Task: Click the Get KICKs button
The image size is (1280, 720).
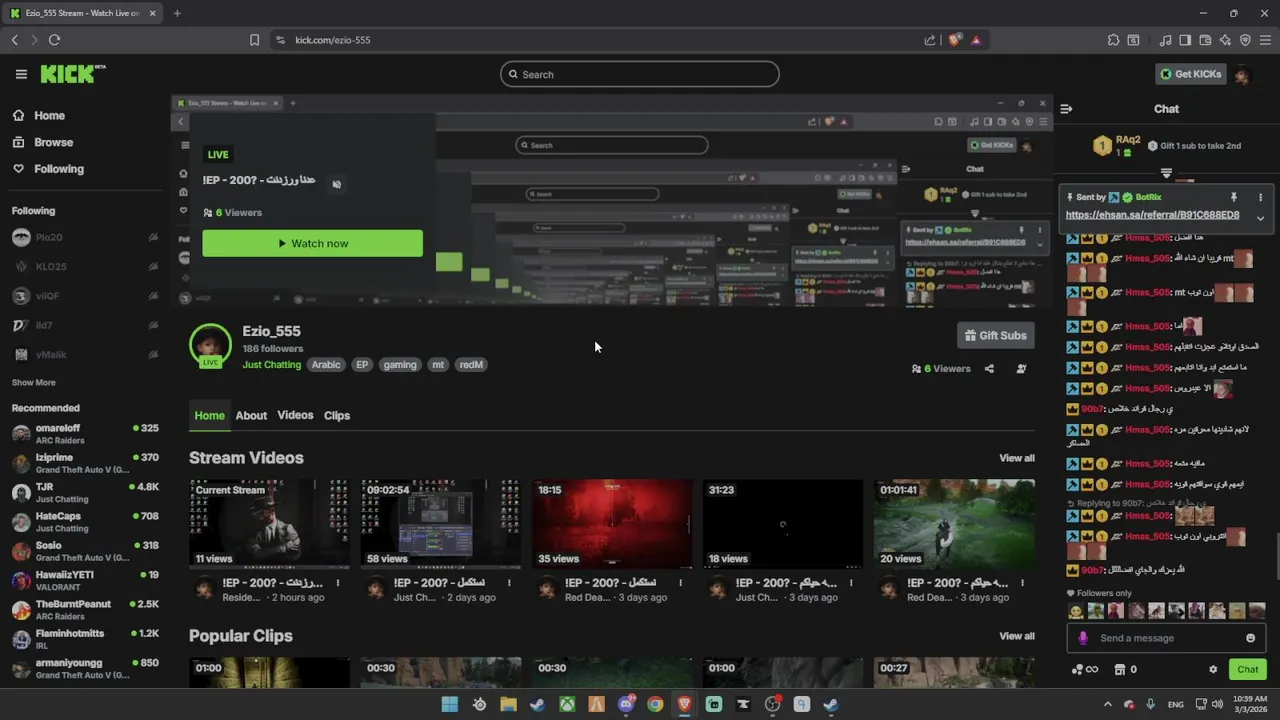Action: coord(1190,74)
